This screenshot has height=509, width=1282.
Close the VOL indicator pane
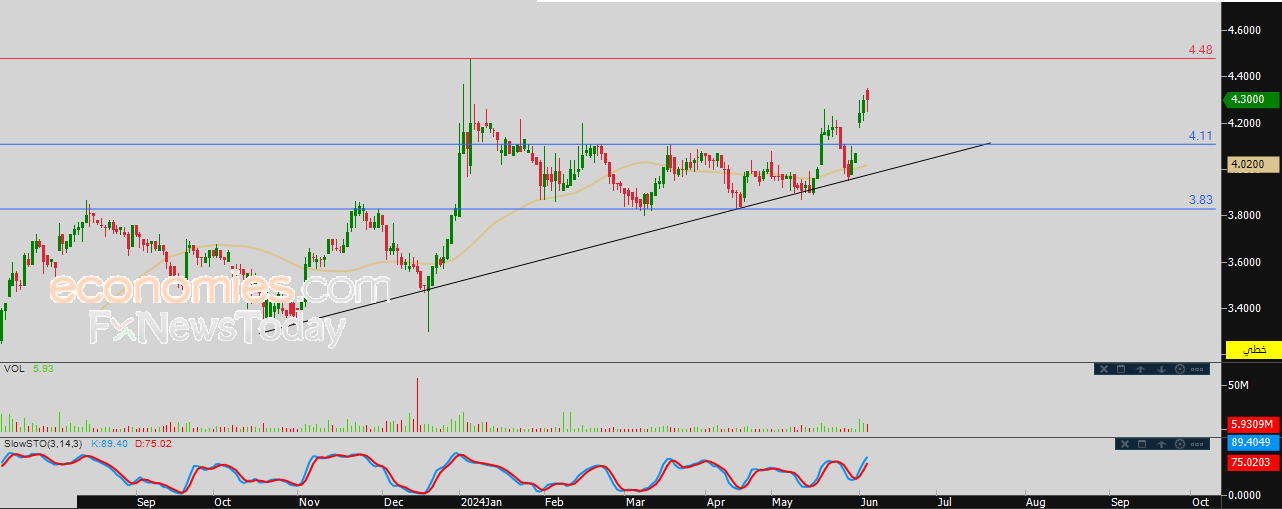coord(1104,369)
